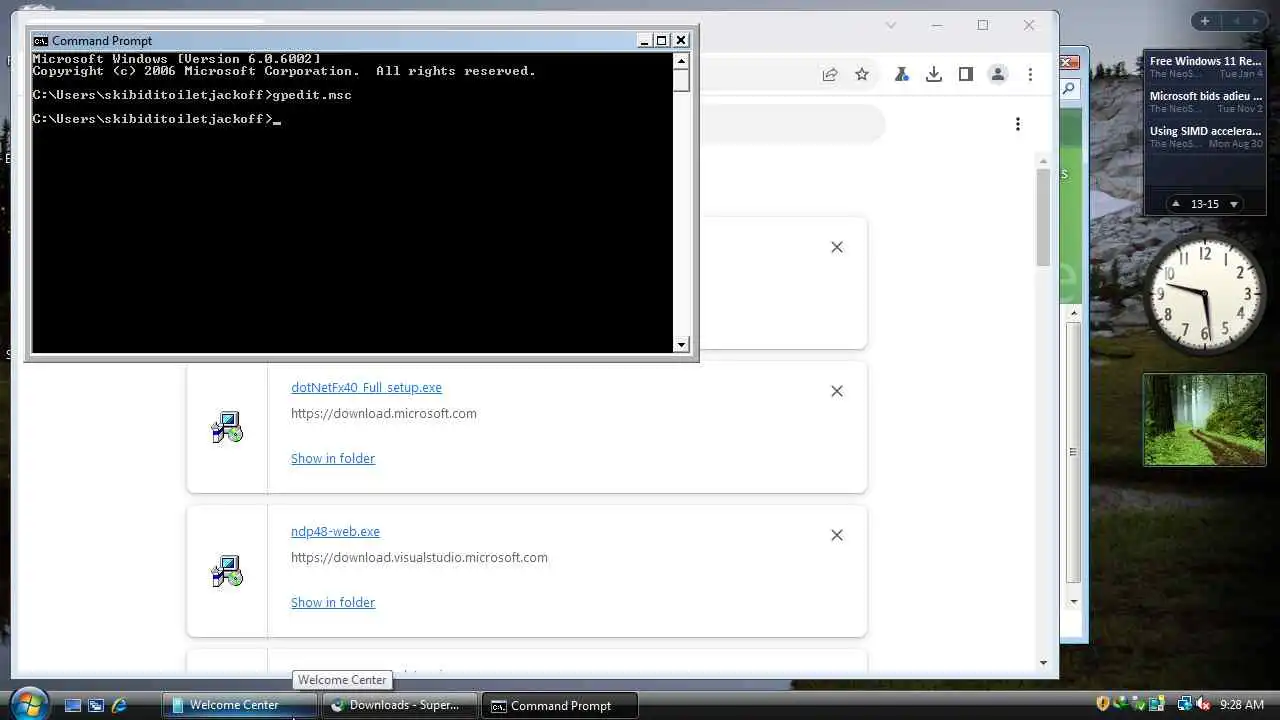Click the analog clock gadget
The image size is (1280, 720).
(x=1205, y=294)
